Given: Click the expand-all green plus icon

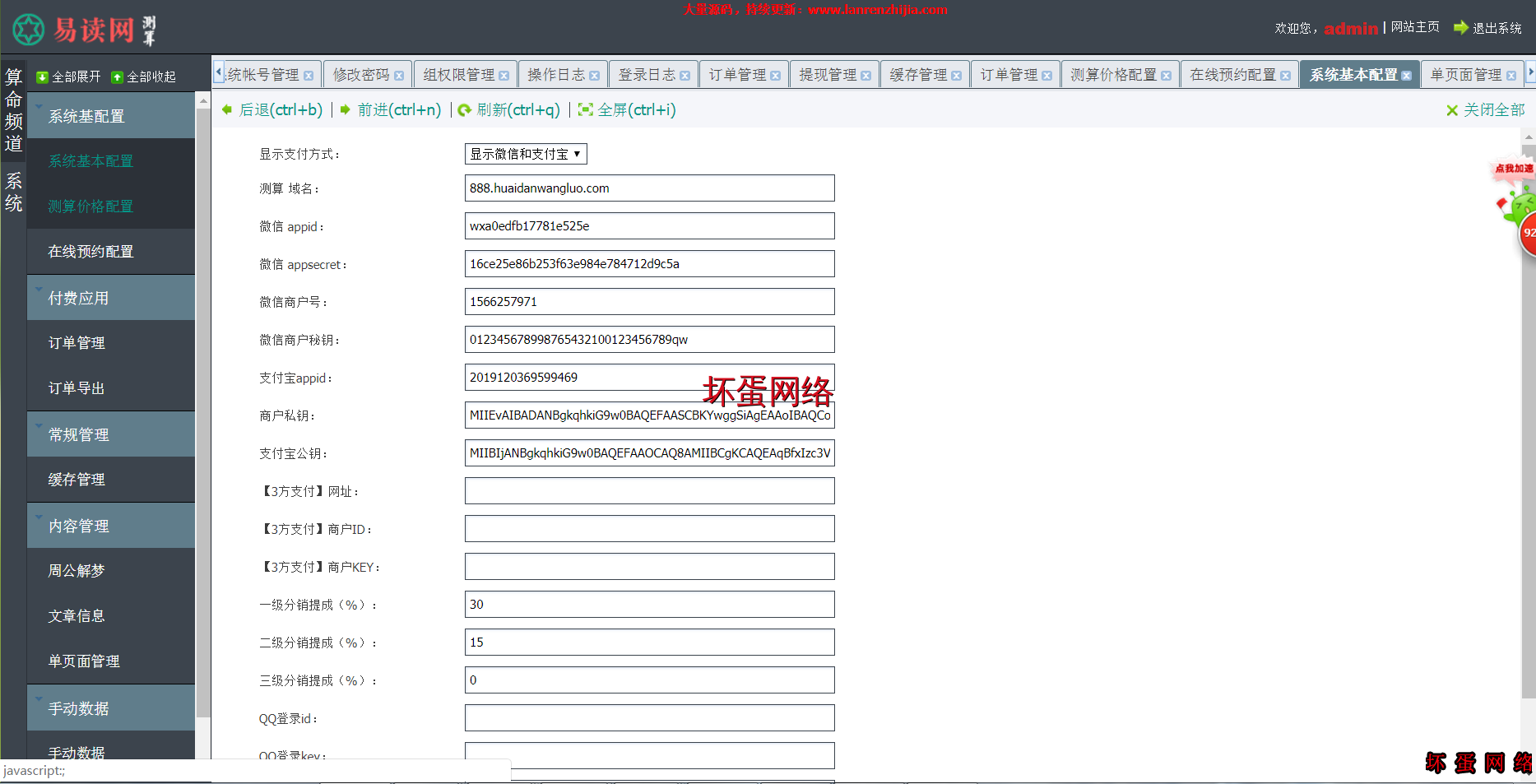Looking at the screenshot, I should pyautogui.click(x=43, y=77).
